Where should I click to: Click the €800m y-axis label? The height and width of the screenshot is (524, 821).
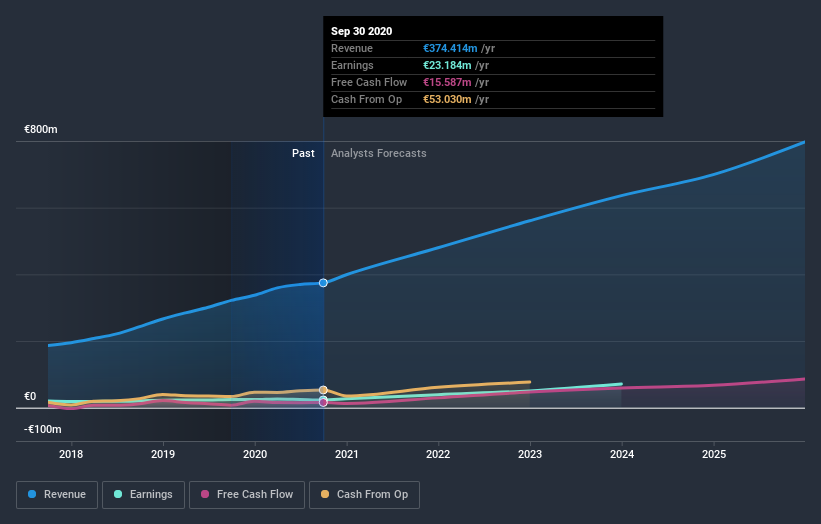point(41,129)
